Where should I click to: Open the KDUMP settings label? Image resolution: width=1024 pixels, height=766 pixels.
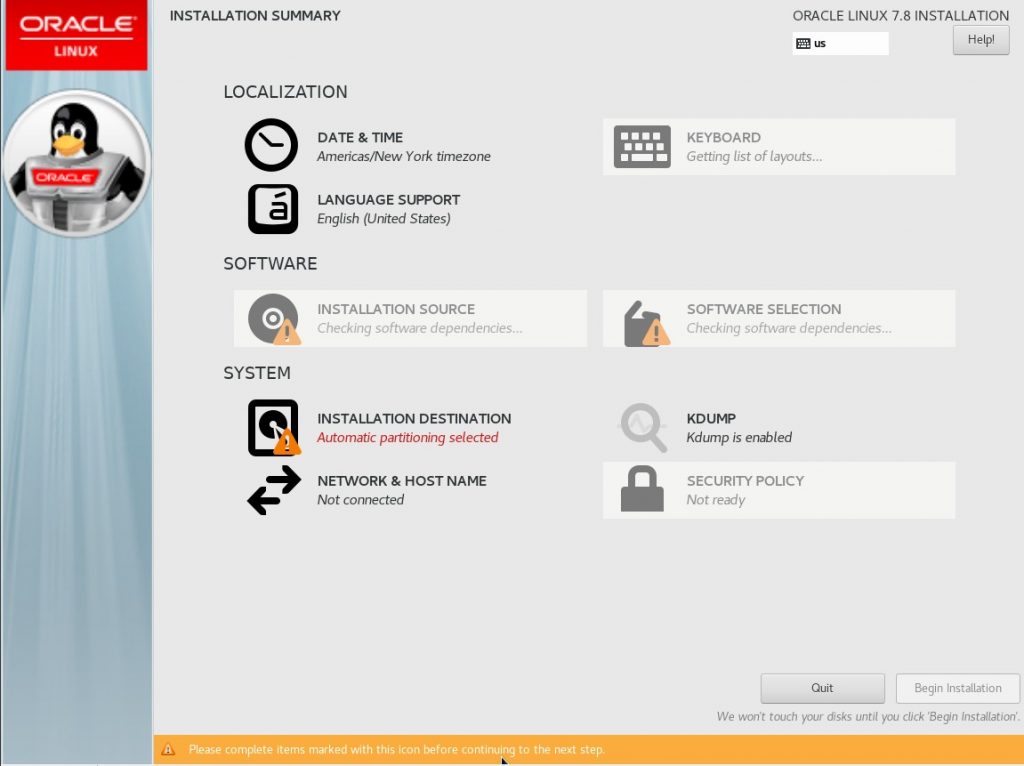click(x=711, y=419)
